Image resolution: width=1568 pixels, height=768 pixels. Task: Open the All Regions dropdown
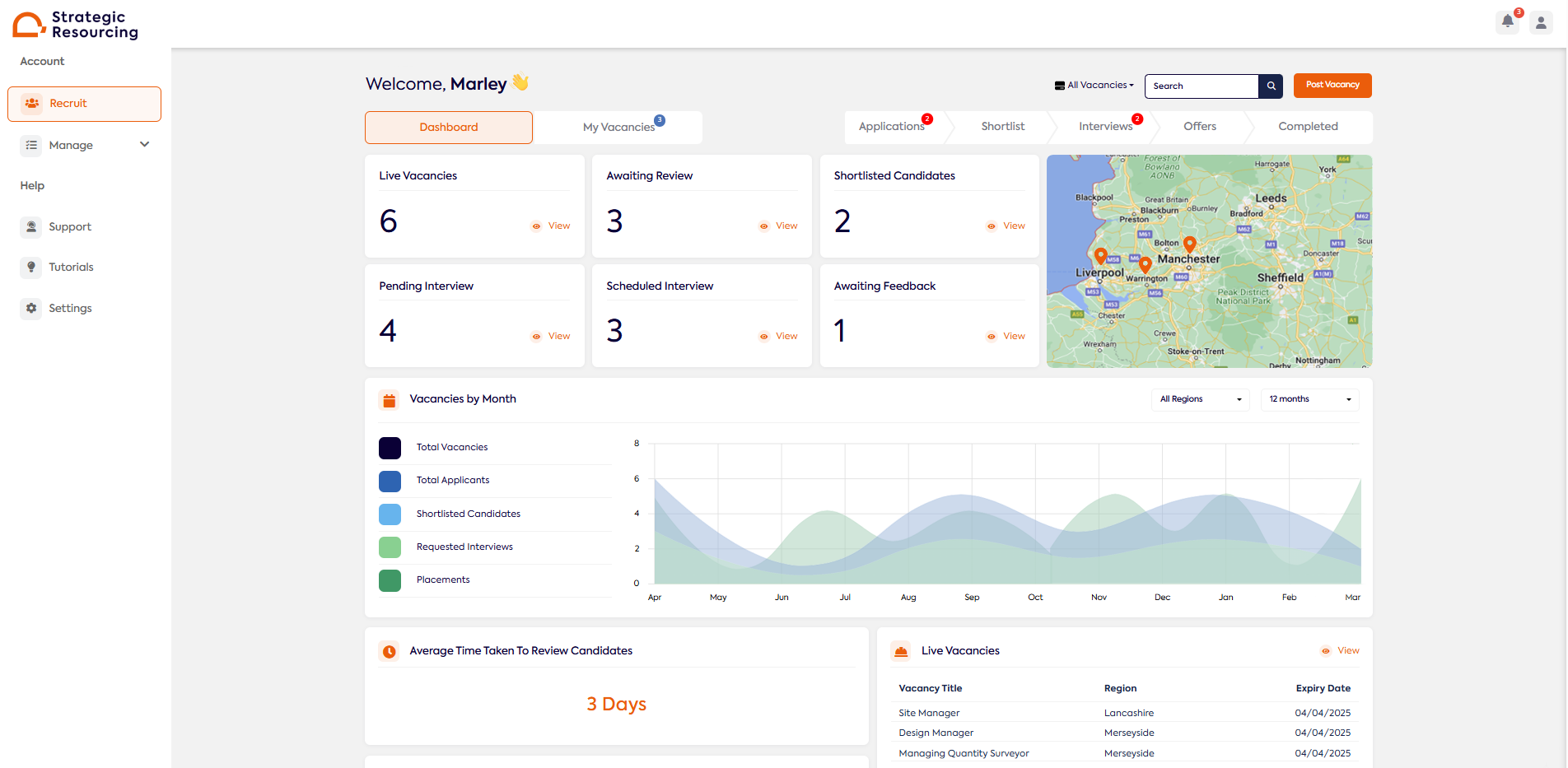coord(1200,399)
